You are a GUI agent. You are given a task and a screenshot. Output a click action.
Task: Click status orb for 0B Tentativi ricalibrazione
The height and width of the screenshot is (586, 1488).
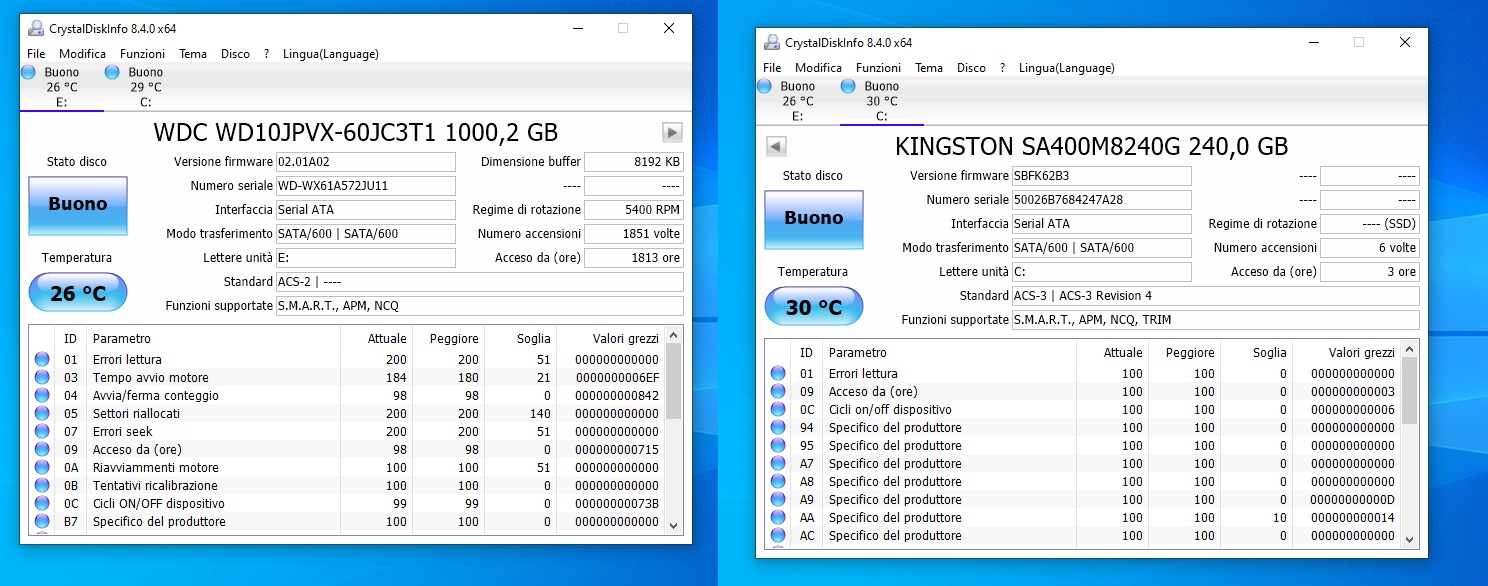pos(42,485)
